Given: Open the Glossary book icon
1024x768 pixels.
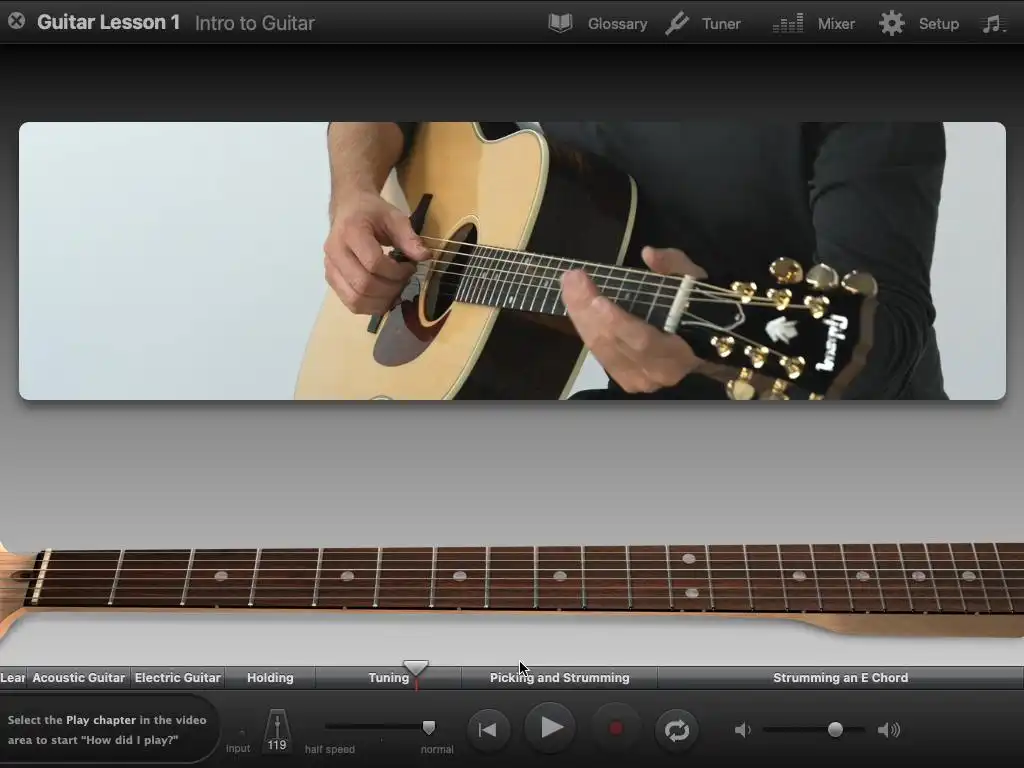Looking at the screenshot, I should coord(560,24).
